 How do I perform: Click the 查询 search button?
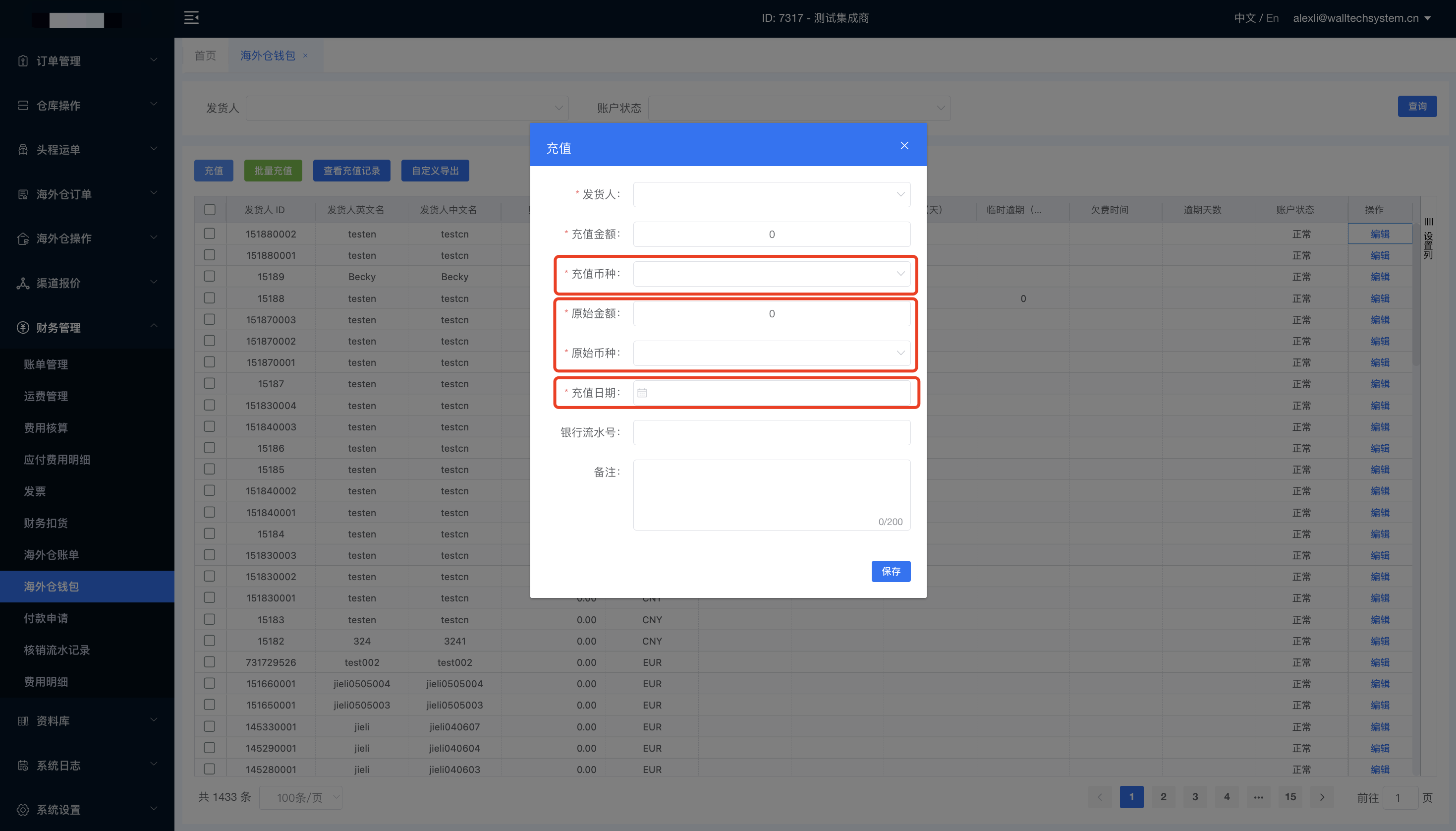click(x=1417, y=106)
